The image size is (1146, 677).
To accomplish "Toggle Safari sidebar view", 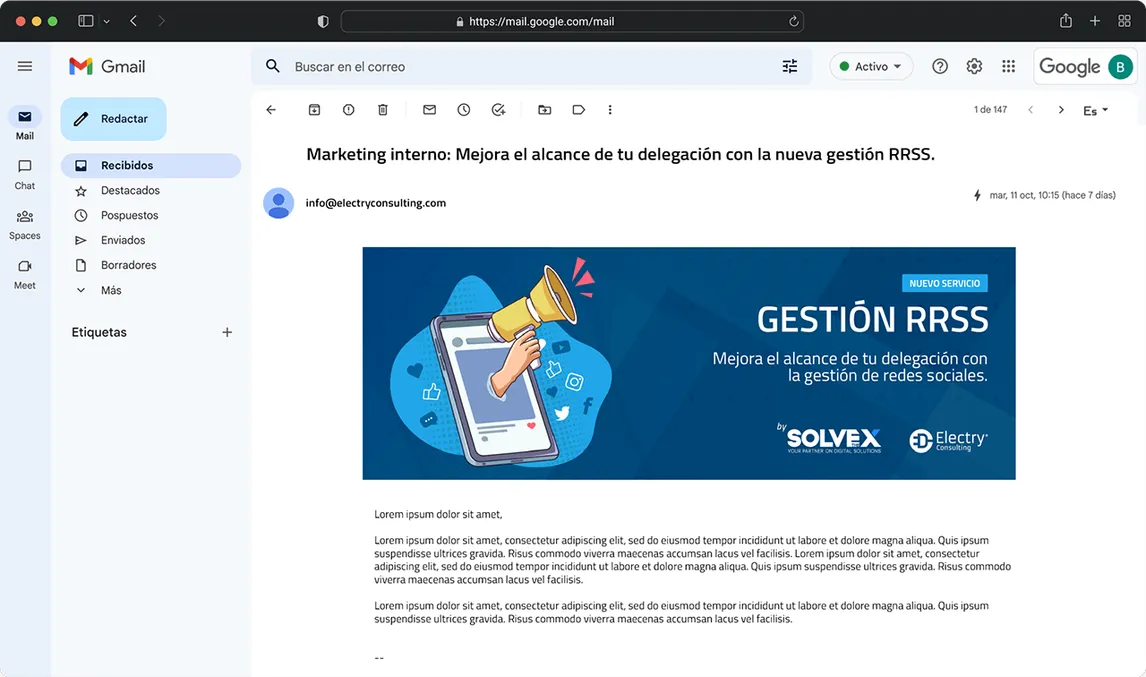I will click(86, 21).
